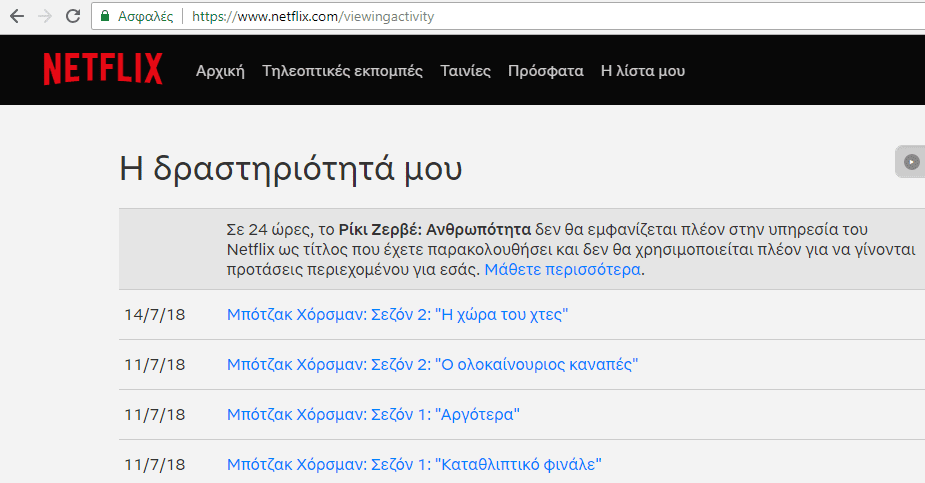Click the green secure padlock icon

click(x=105, y=16)
